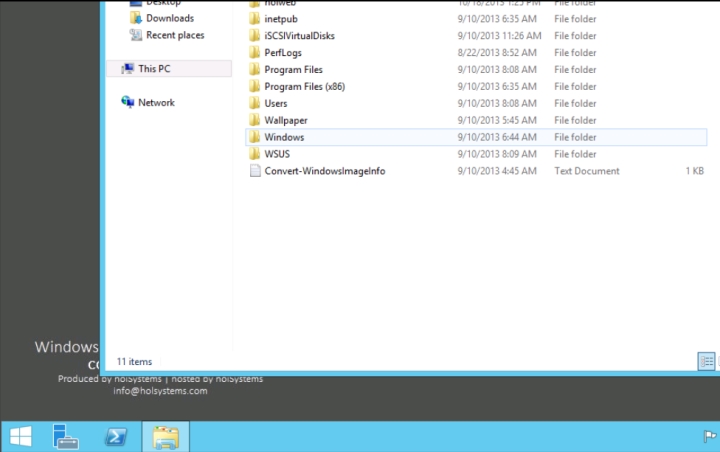Screen dimensions: 720x452
Task: Click the File Explorer taskbar icon
Action: (x=166, y=436)
